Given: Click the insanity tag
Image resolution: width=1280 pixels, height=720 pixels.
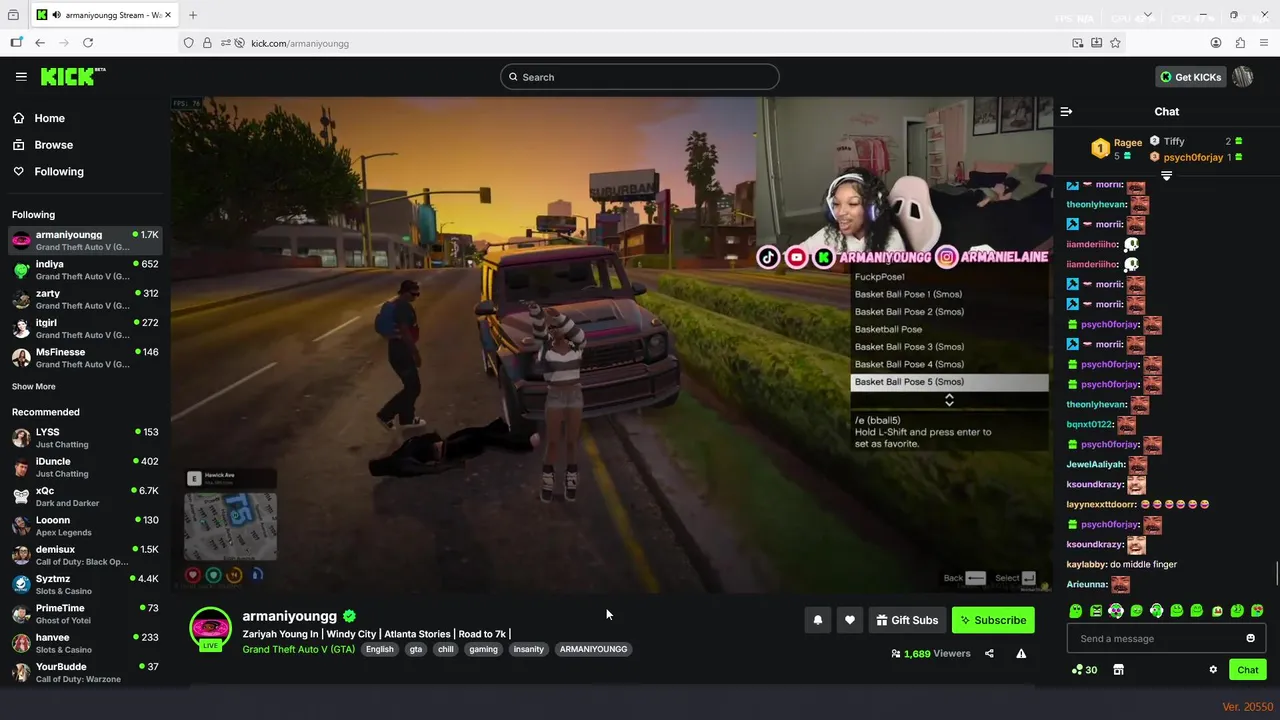Looking at the screenshot, I should pyautogui.click(x=529, y=649).
